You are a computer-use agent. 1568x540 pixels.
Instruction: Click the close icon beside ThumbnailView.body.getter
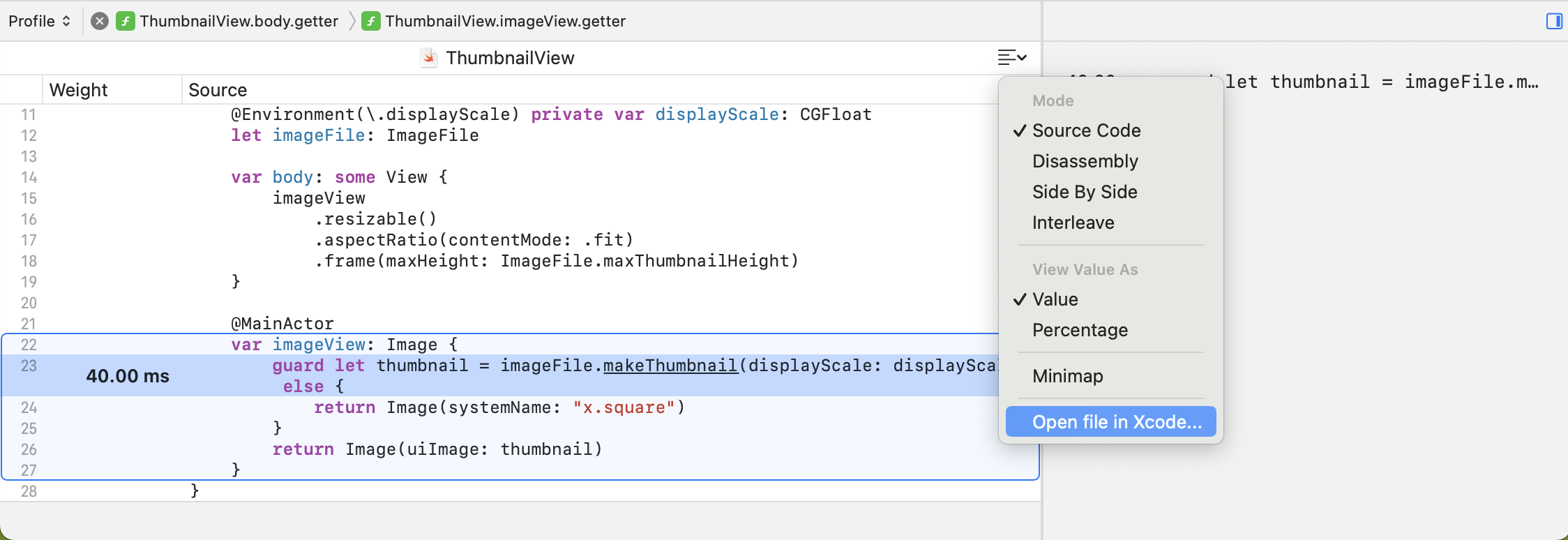tap(100, 21)
